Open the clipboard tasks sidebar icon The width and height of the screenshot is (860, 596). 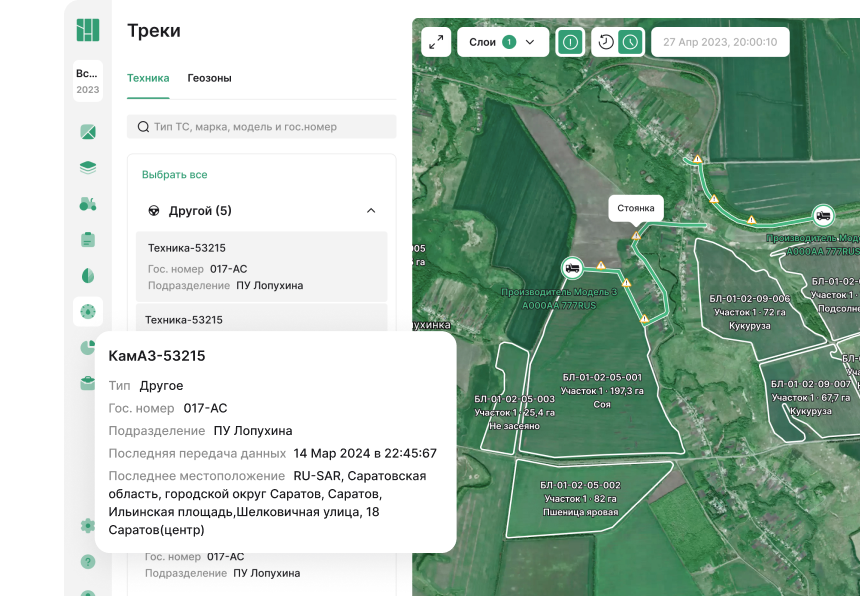88,239
